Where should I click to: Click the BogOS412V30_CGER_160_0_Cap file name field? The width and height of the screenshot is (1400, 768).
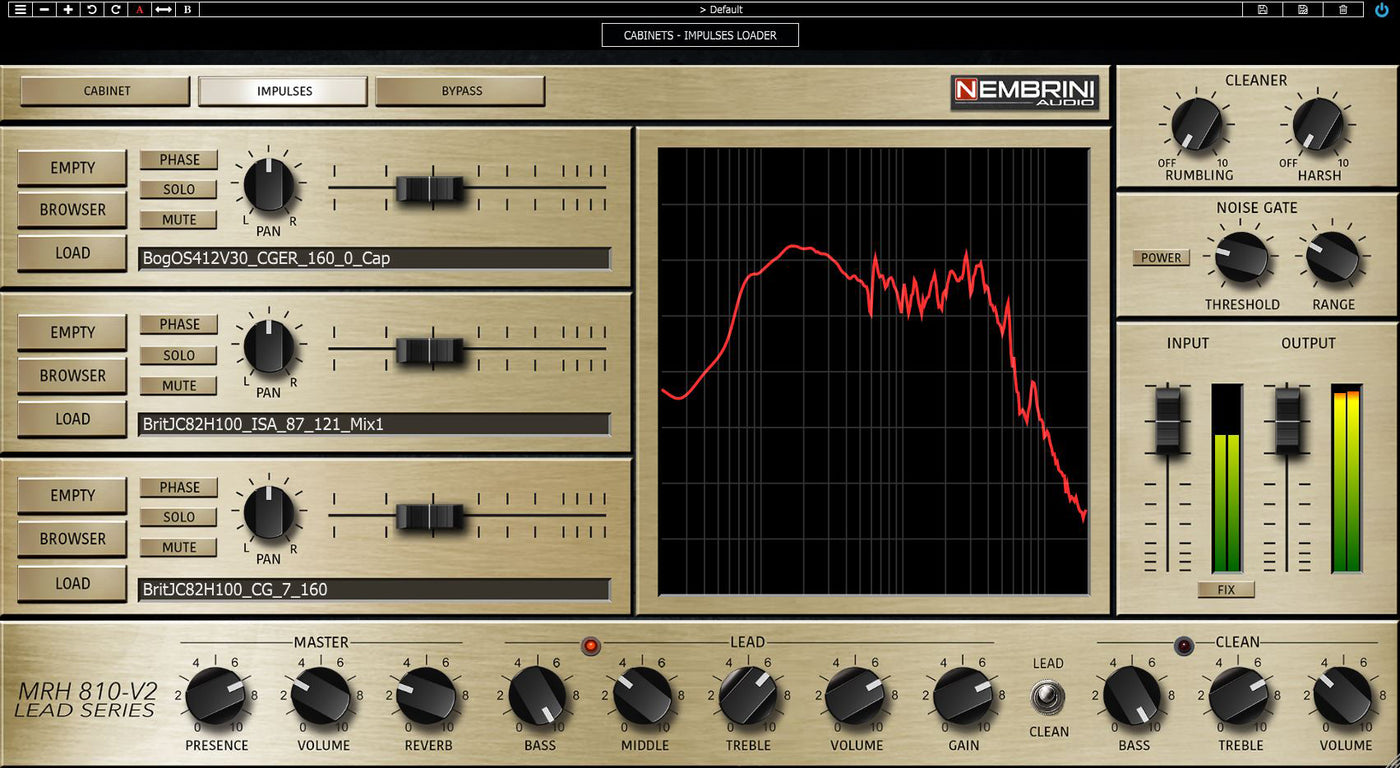[x=374, y=259]
